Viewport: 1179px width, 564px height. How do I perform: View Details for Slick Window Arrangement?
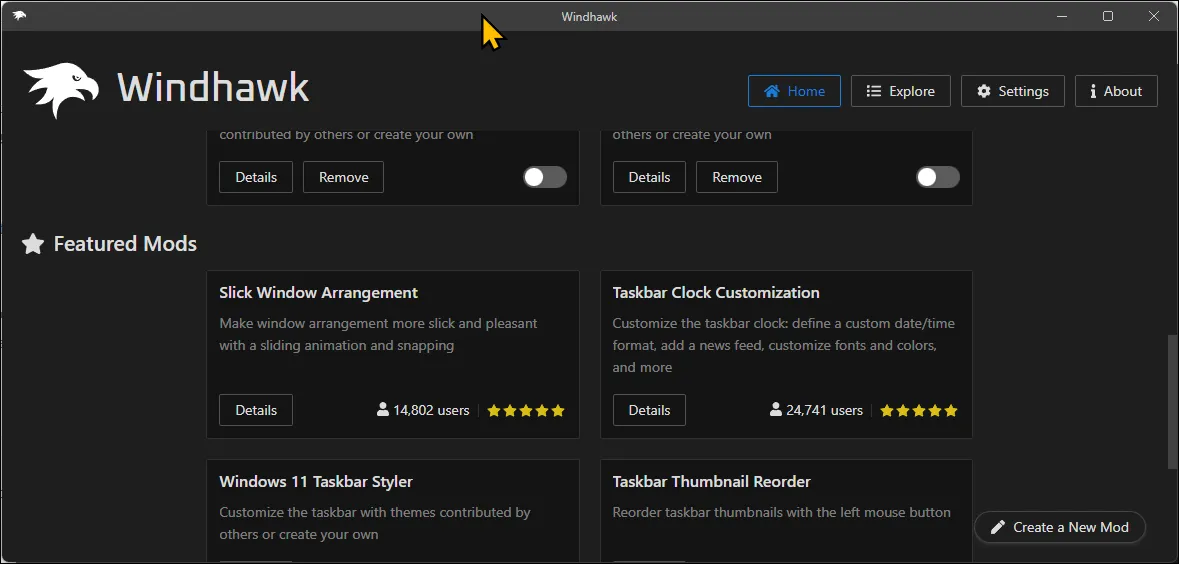[256, 410]
